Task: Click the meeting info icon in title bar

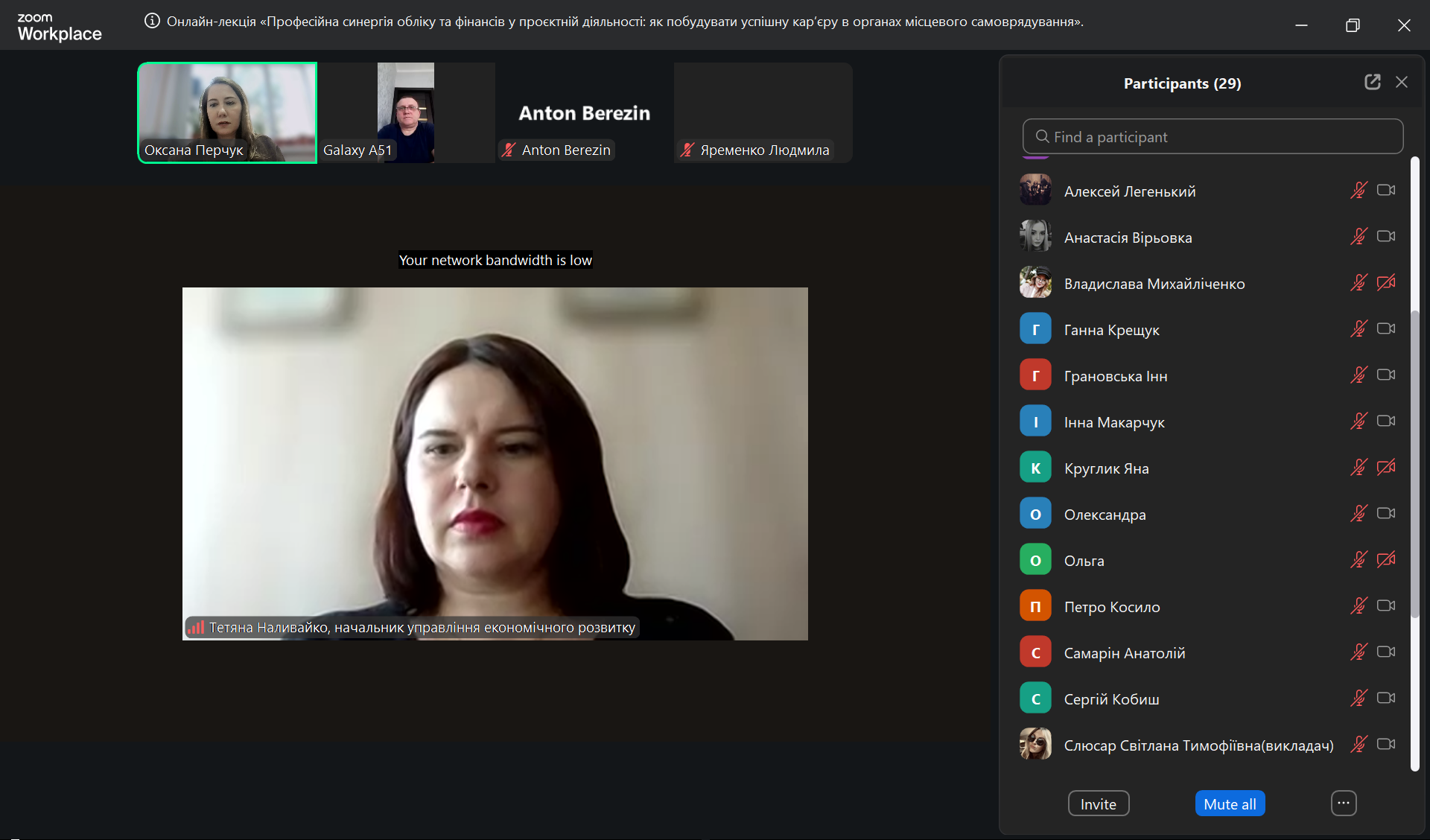Action: pyautogui.click(x=152, y=21)
